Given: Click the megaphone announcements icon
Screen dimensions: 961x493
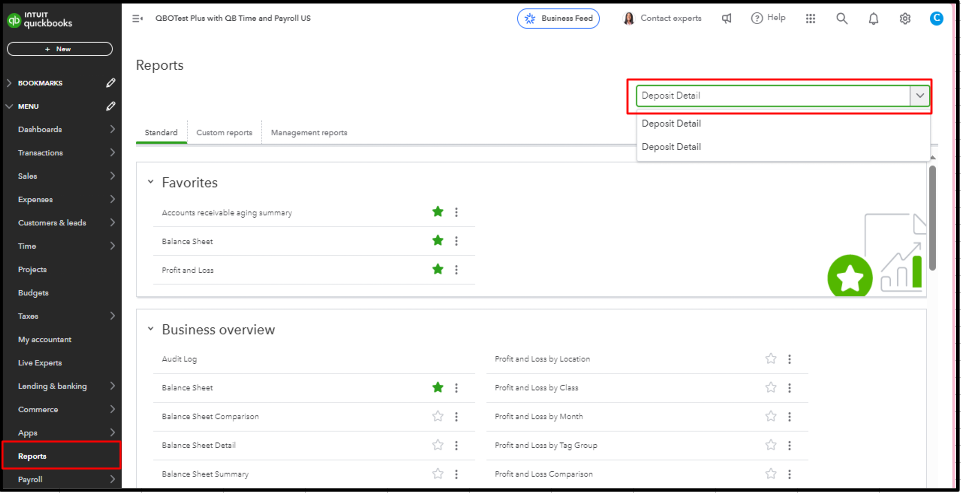Looking at the screenshot, I should 727,18.
